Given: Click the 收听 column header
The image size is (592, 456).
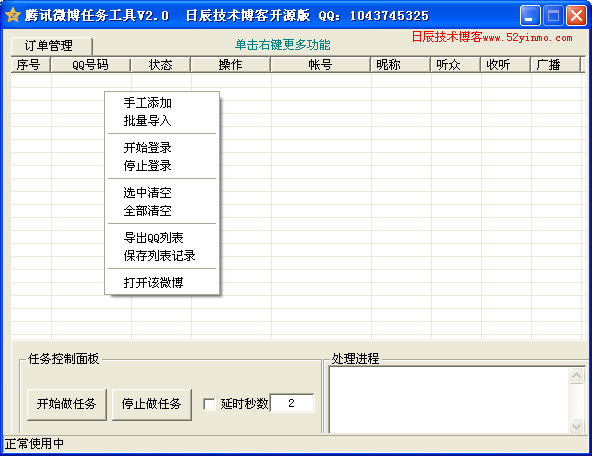Looking at the screenshot, I should [x=506, y=65].
